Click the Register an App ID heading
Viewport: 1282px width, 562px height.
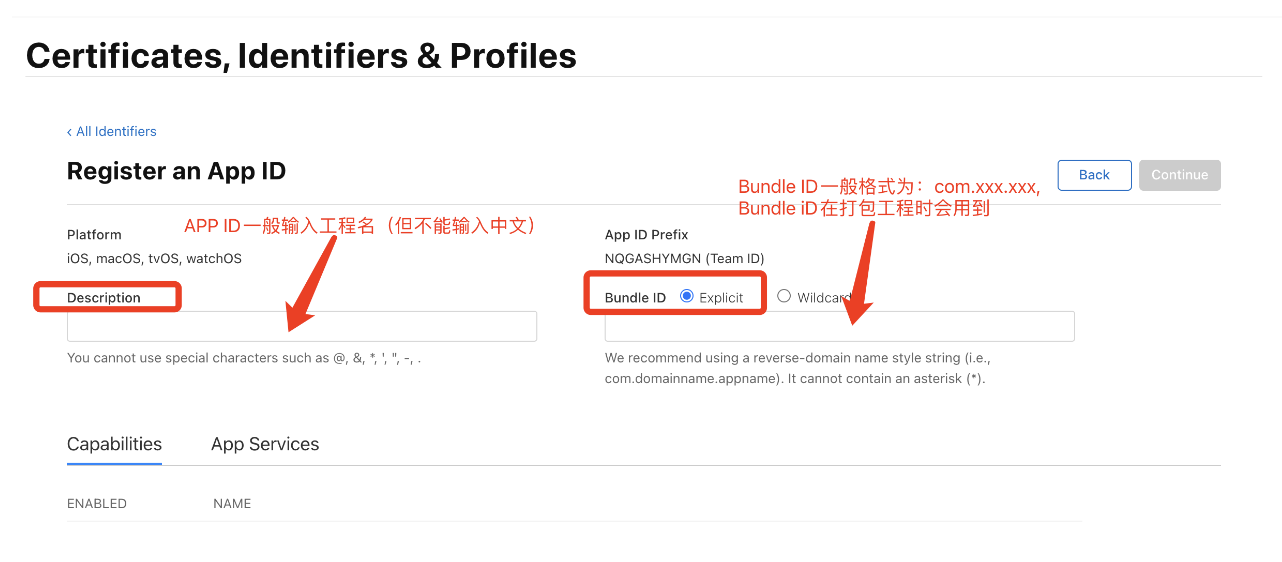pyautogui.click(x=177, y=171)
